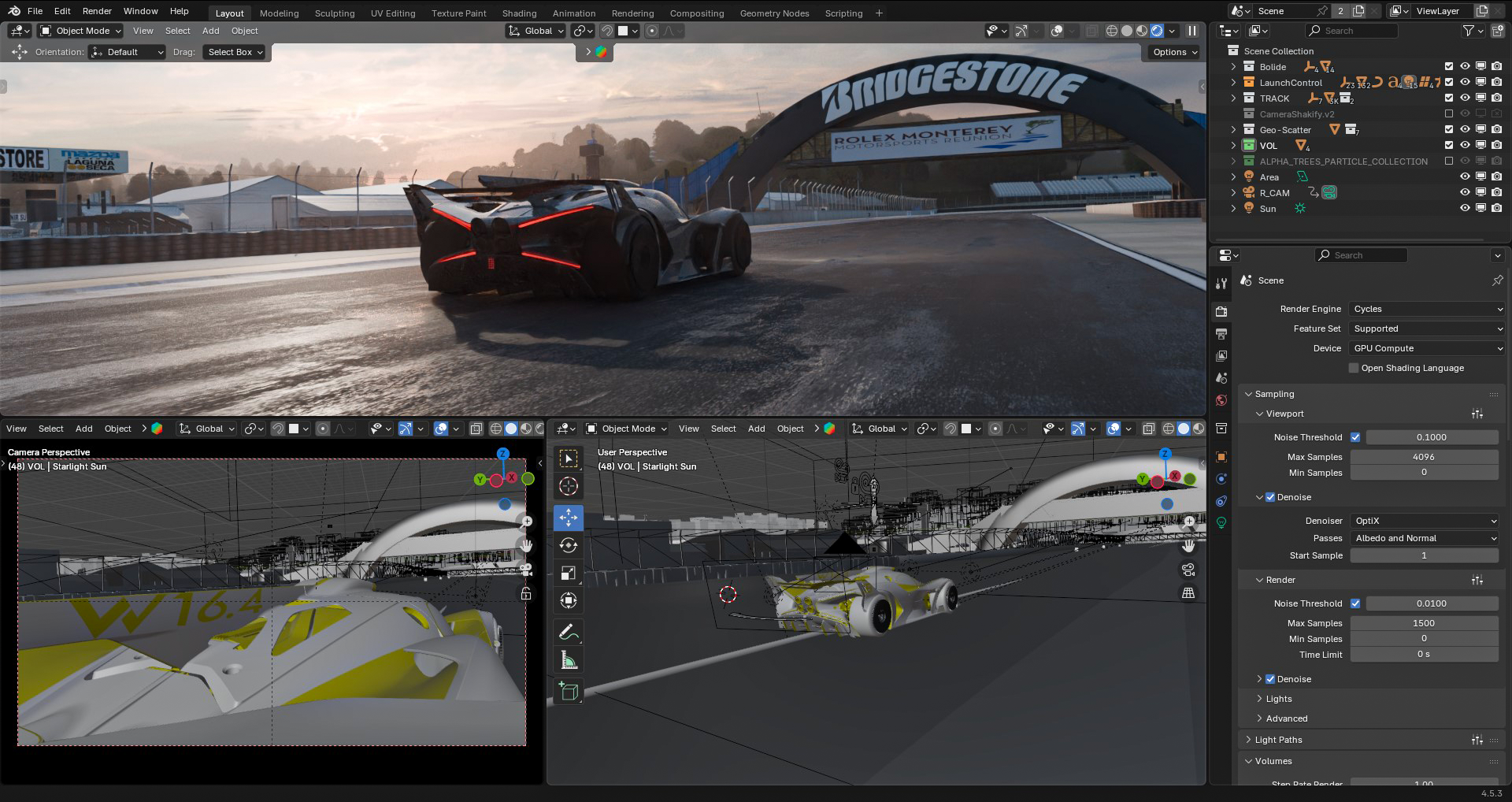The height and width of the screenshot is (802, 1512).
Task: Select the Annotate tool in lower-right viewport
Action: coord(569,632)
